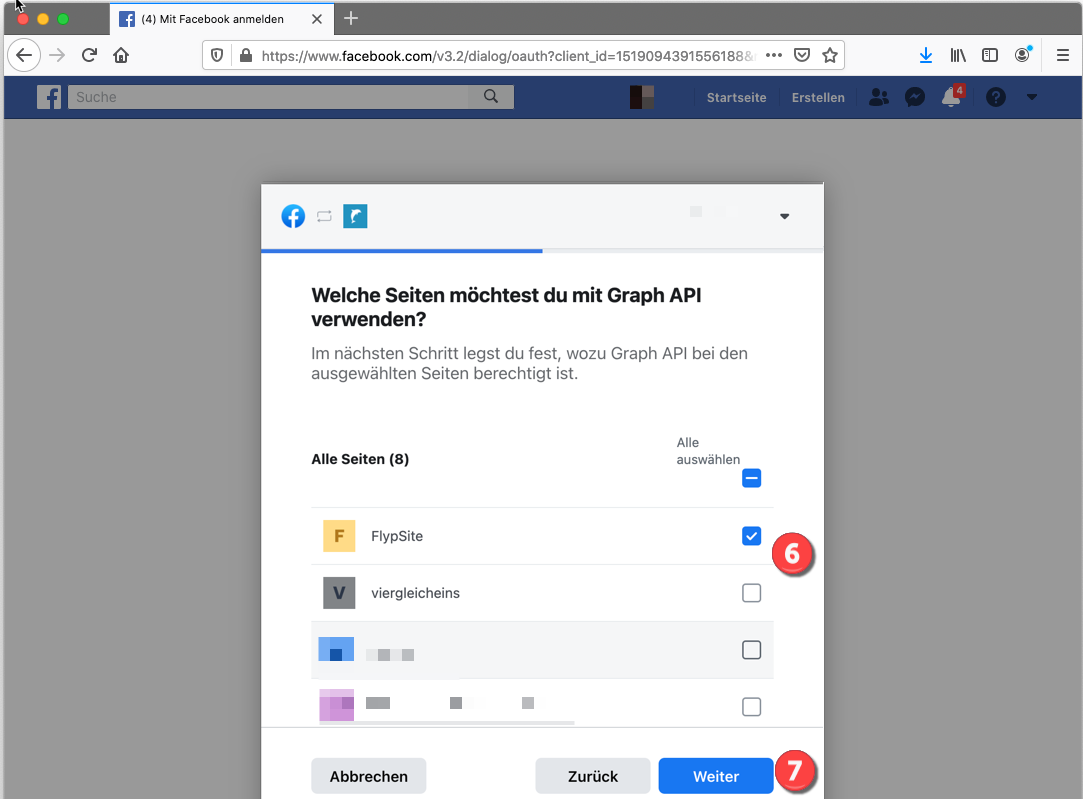Open a new browser tab
1083x799 pixels.
click(x=351, y=19)
